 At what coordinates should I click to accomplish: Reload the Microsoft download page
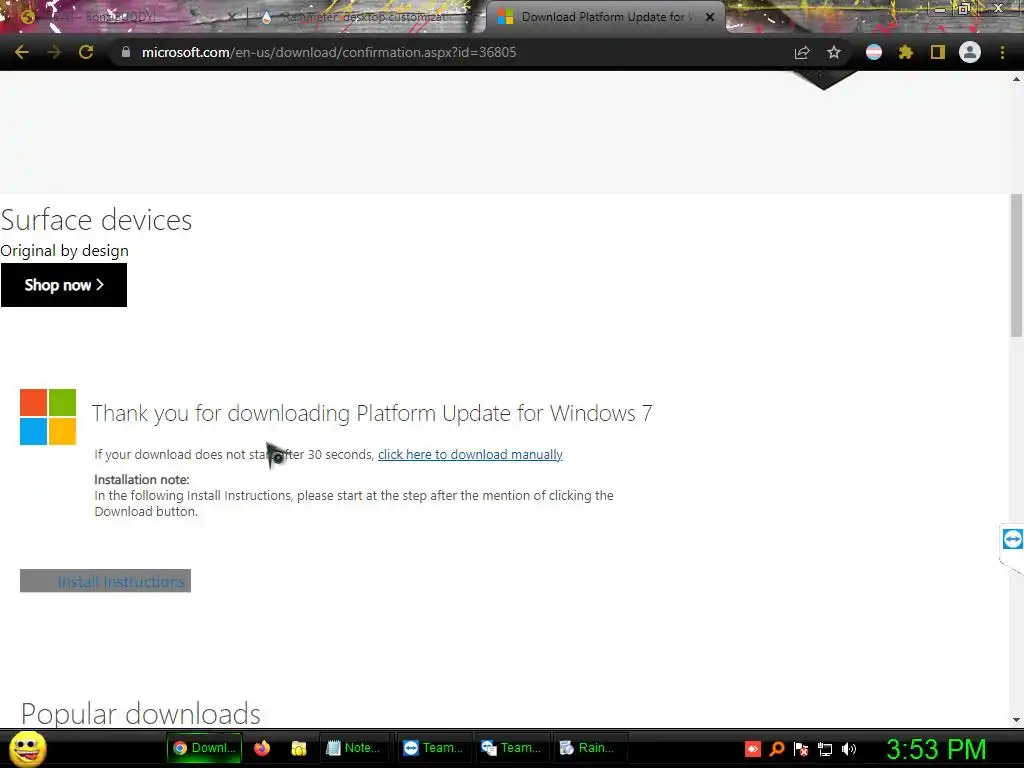86,52
